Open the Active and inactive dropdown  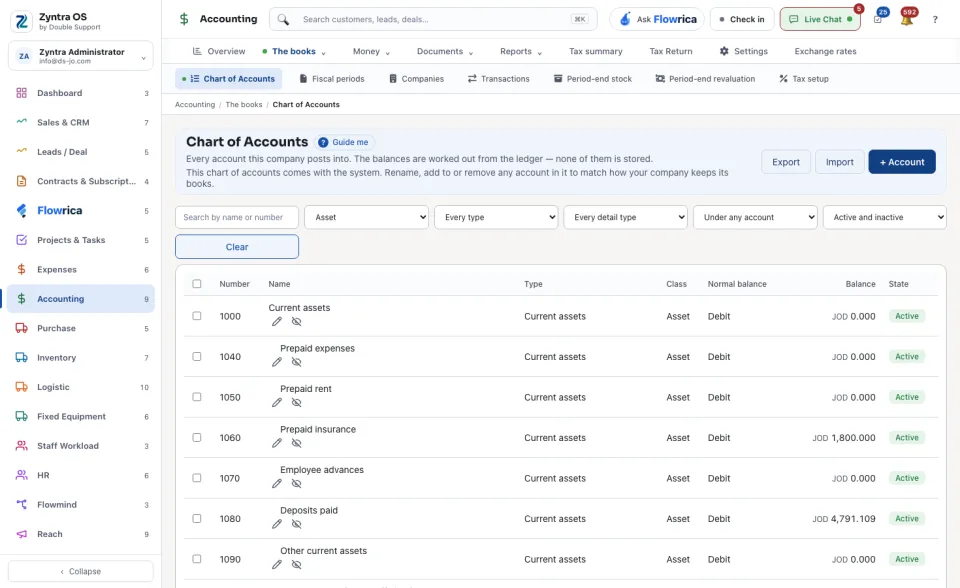point(885,217)
